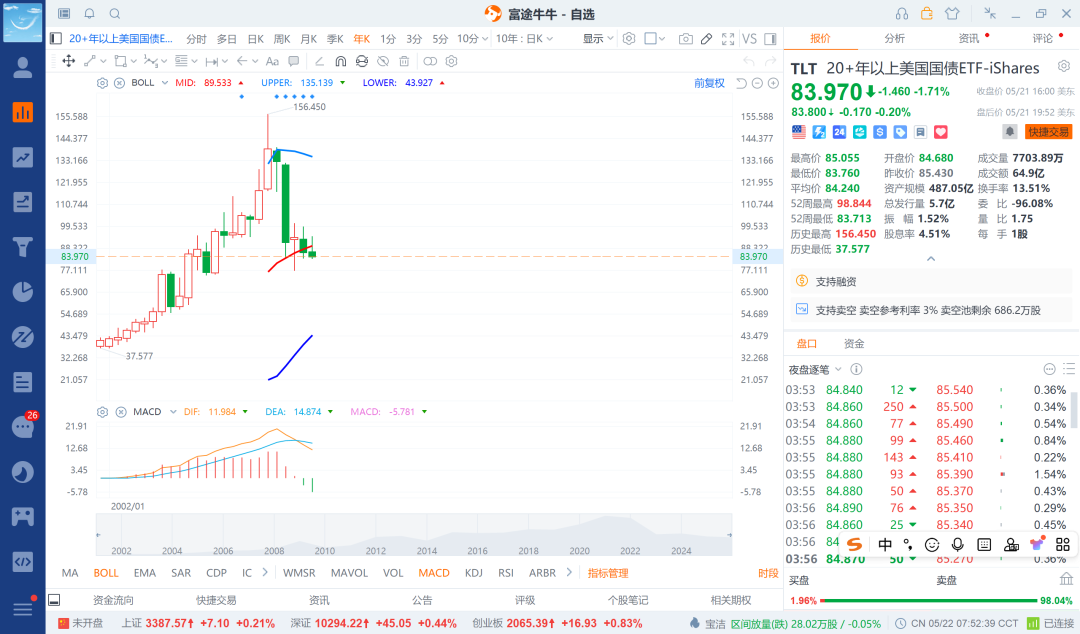Open messages chat icon with badge 26
The image size is (1080, 634).
pos(23,427)
